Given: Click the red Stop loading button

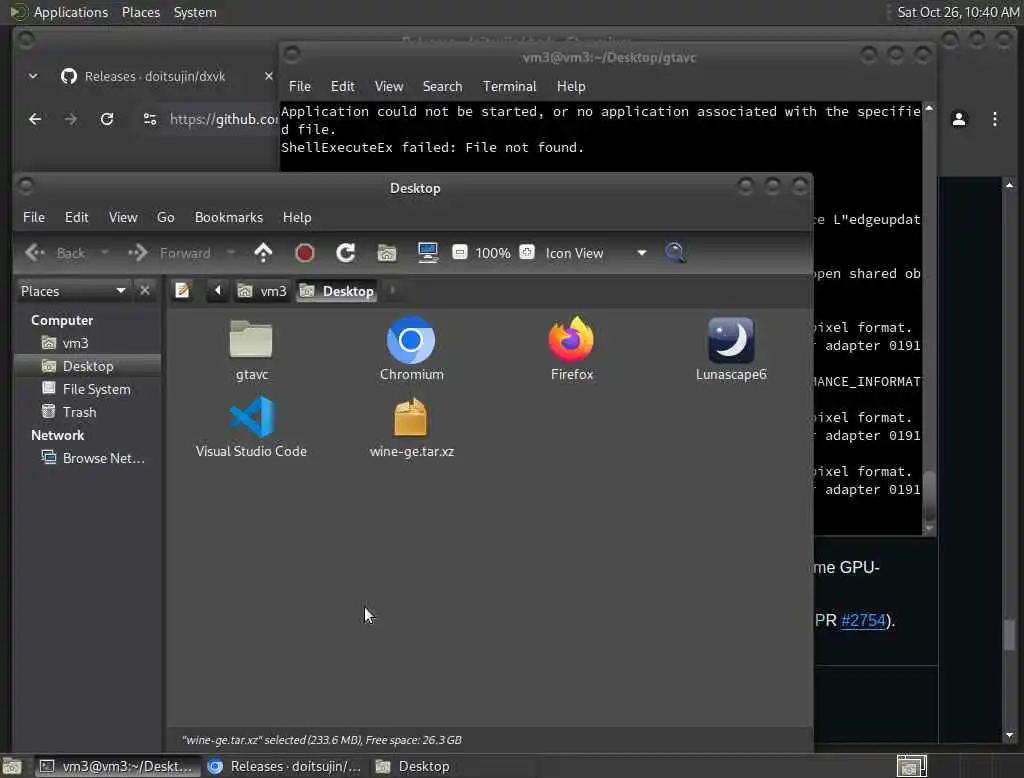Looking at the screenshot, I should tap(304, 253).
